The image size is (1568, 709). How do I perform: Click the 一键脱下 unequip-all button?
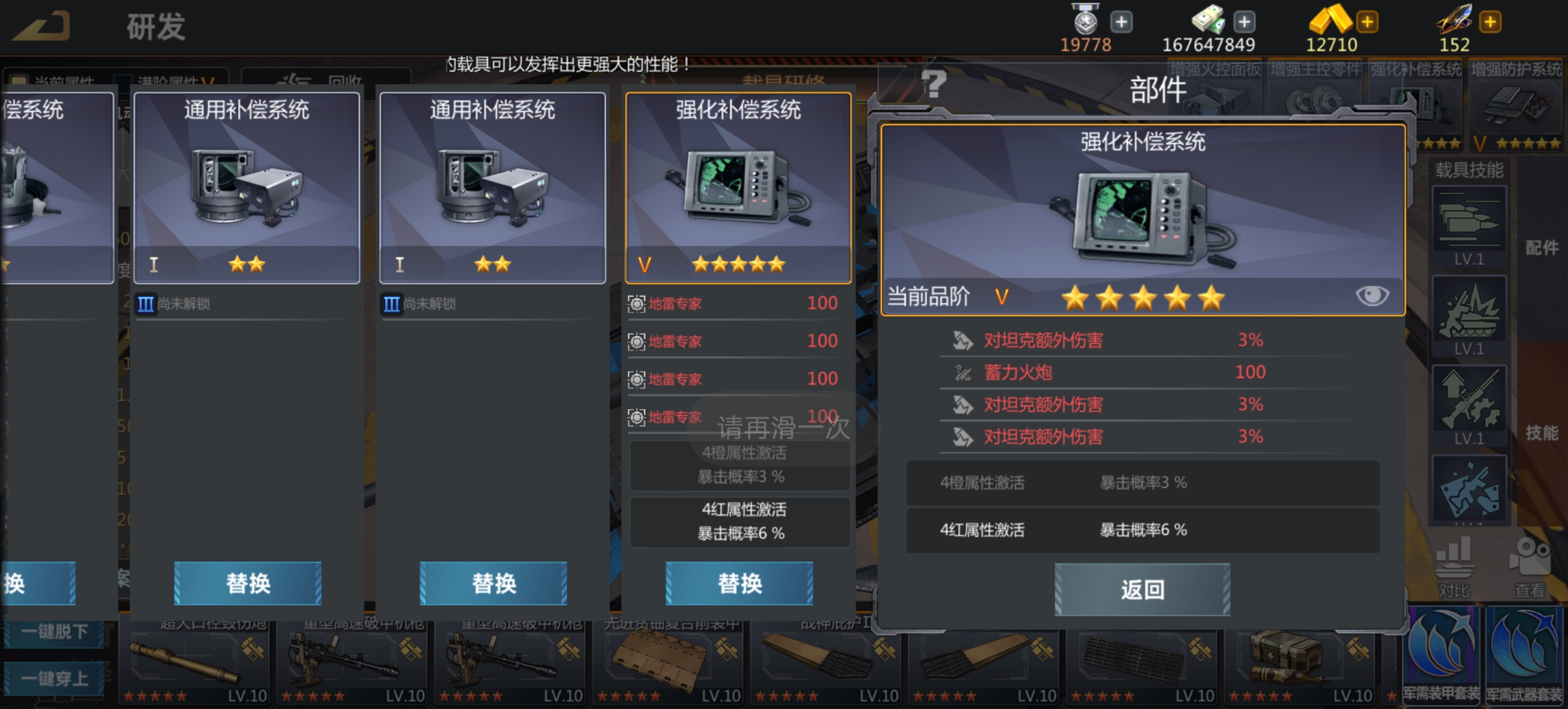click(54, 631)
